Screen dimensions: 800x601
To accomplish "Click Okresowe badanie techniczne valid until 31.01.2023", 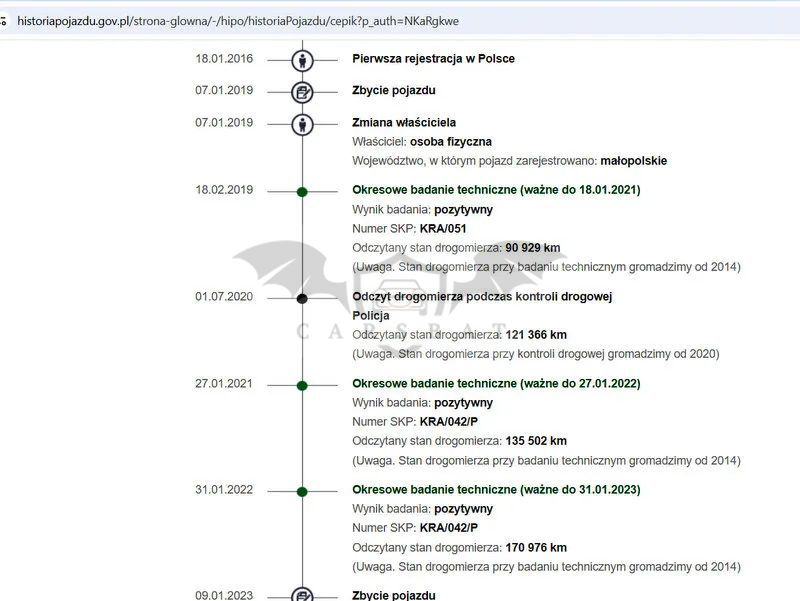I will pyautogui.click(x=496, y=490).
